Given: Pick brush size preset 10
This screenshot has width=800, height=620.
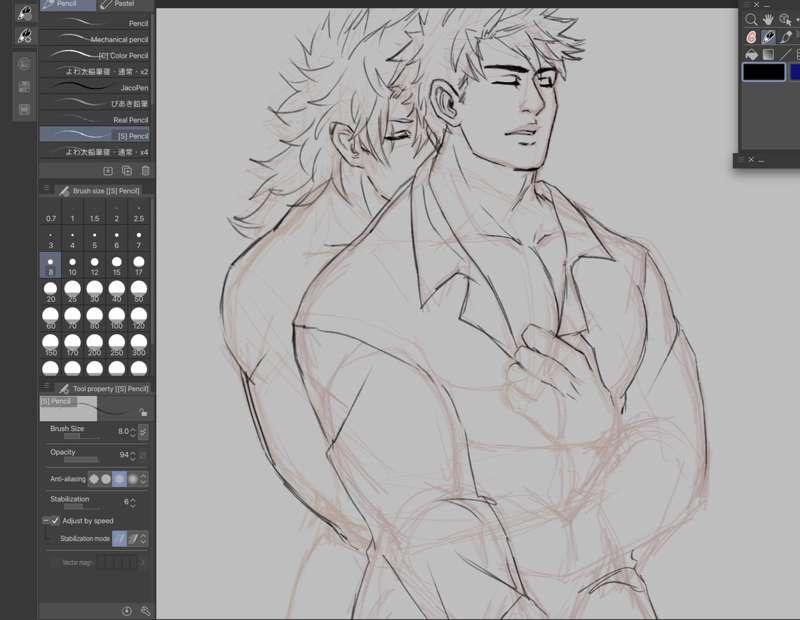Looking at the screenshot, I should (72, 266).
